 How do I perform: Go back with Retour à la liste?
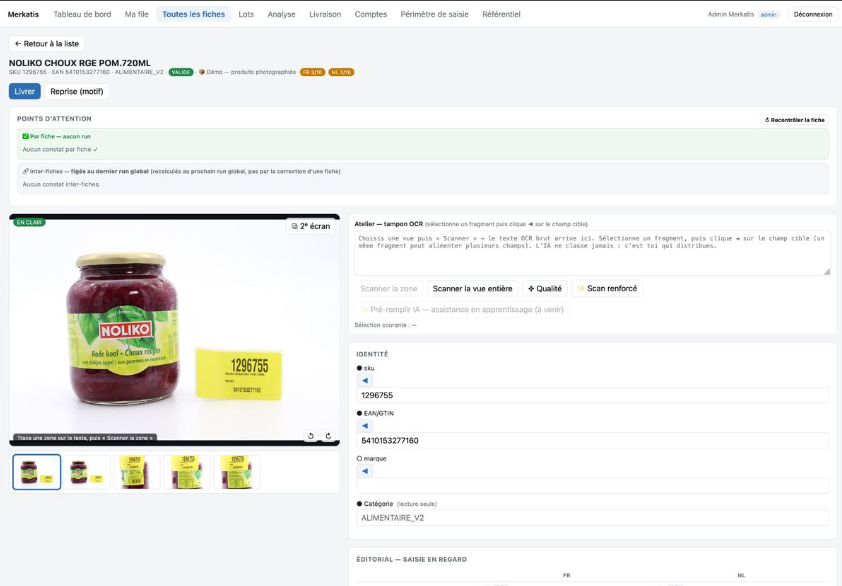[x=47, y=44]
